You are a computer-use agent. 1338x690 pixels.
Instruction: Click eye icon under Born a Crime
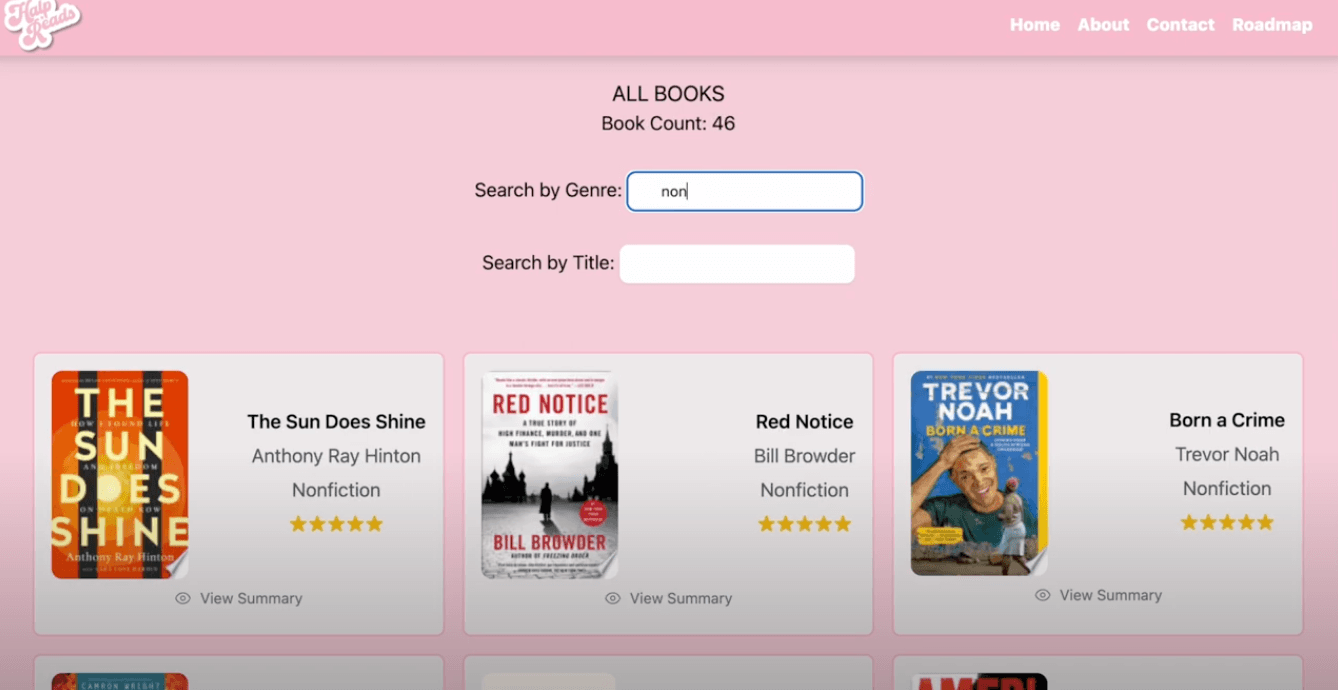(x=1043, y=595)
